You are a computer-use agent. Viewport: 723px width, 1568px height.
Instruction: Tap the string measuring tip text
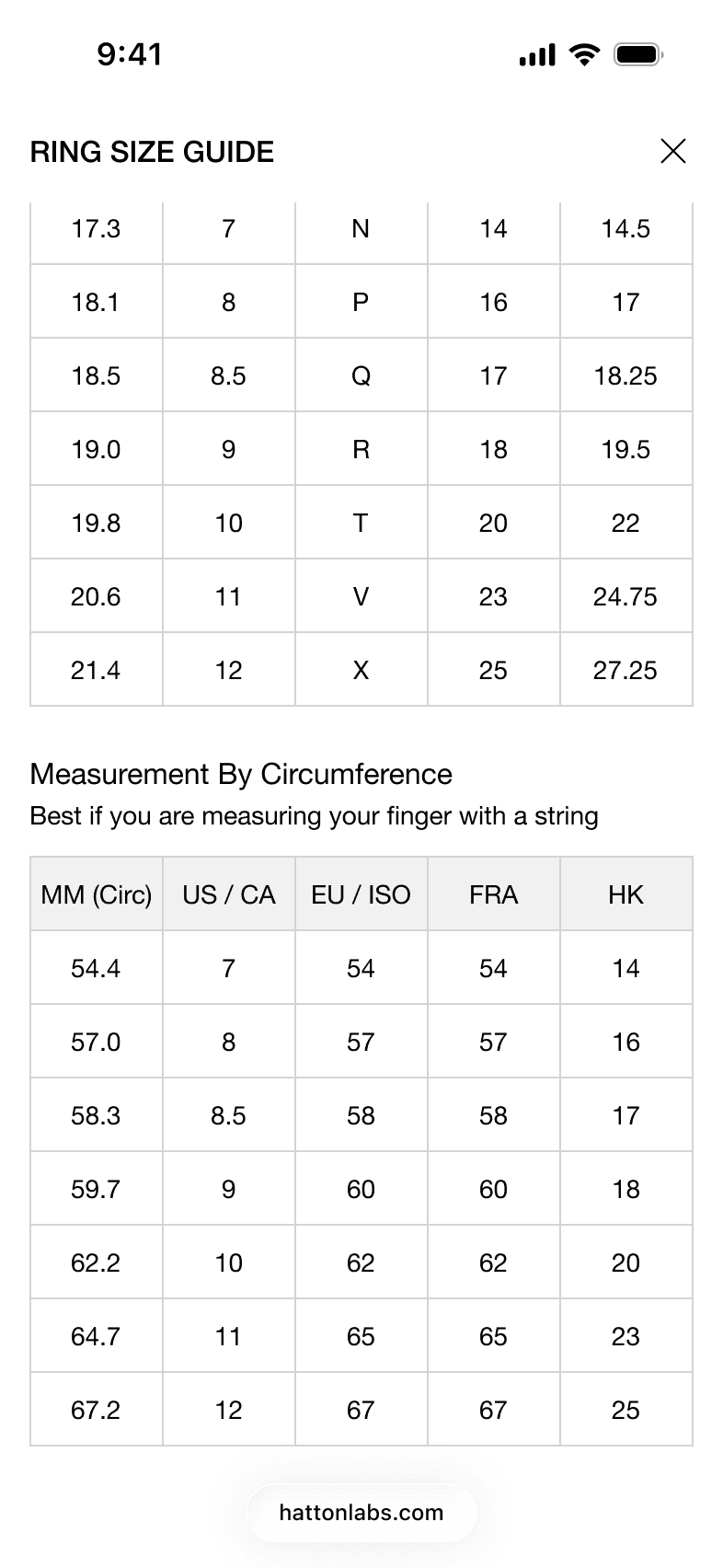[315, 816]
